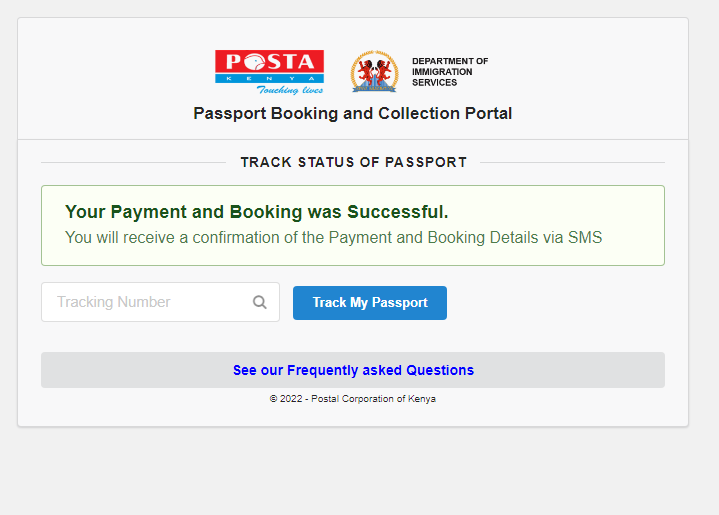Click the 'See our' text in FAQ bar
719x515 pixels.
click(258, 370)
